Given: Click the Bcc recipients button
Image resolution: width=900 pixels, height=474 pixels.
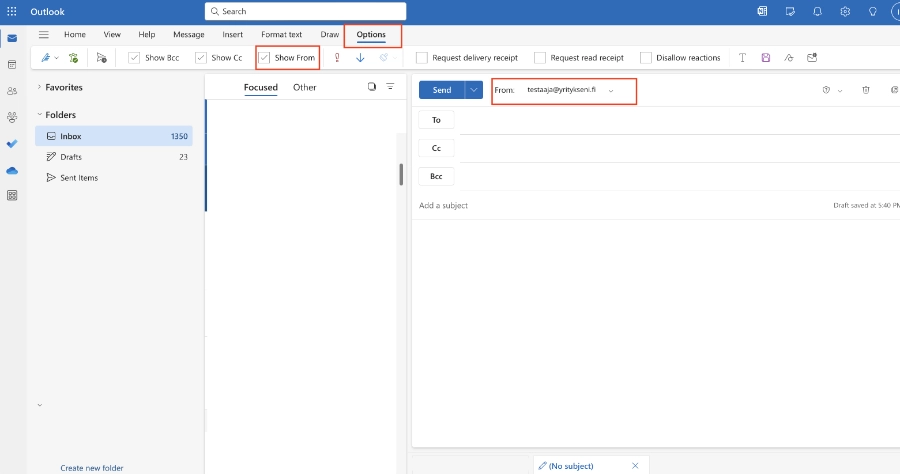Looking at the screenshot, I should tap(436, 176).
